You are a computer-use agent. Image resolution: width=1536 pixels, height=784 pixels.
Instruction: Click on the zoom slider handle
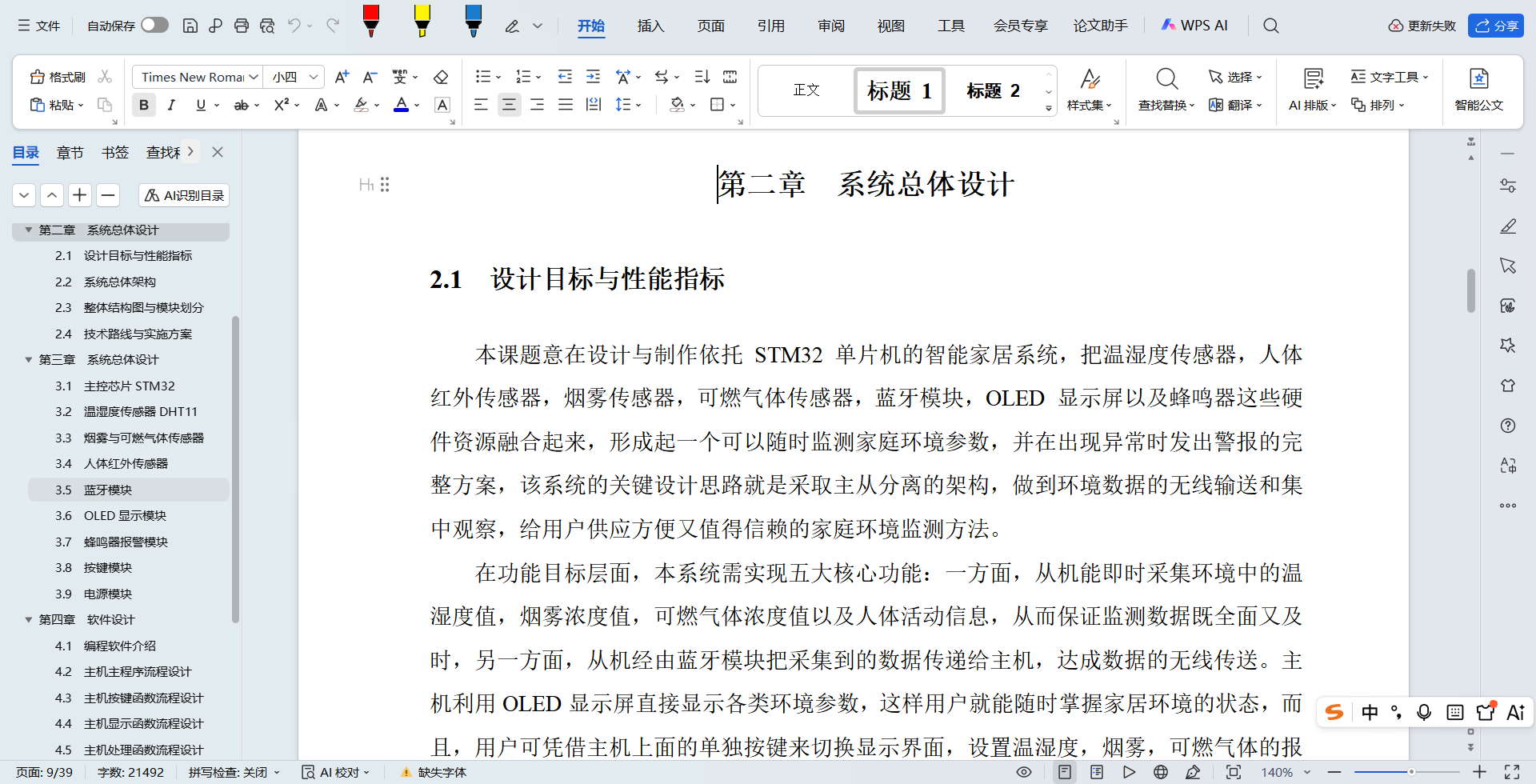tap(1411, 772)
